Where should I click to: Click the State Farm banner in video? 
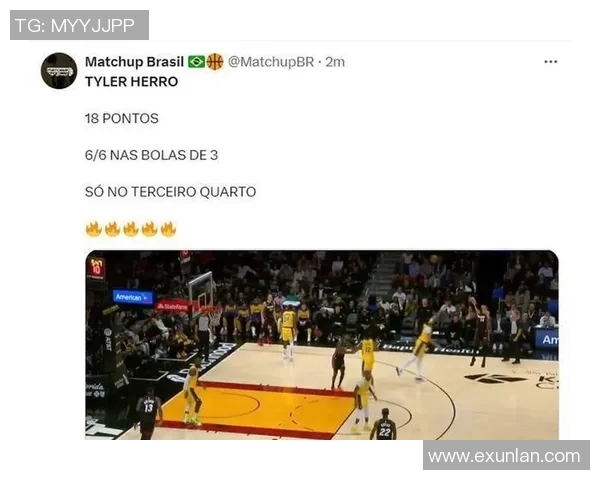click(173, 306)
